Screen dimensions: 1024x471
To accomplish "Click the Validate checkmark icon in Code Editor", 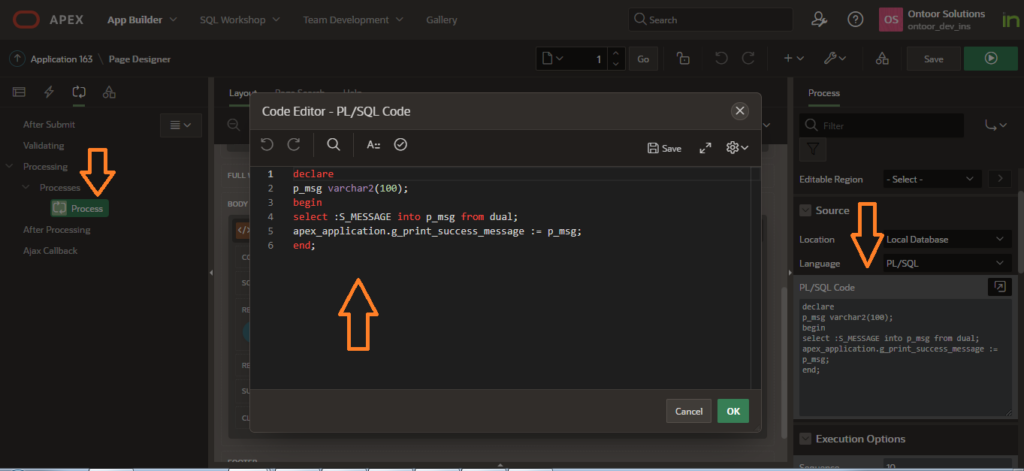I will 401,145.
